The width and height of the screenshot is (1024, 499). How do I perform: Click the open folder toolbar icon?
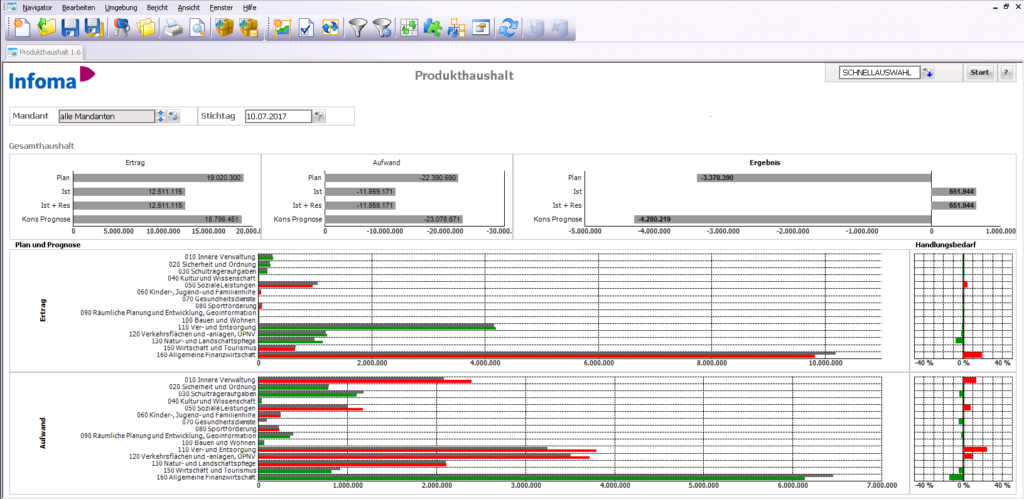pyautogui.click(x=46, y=27)
